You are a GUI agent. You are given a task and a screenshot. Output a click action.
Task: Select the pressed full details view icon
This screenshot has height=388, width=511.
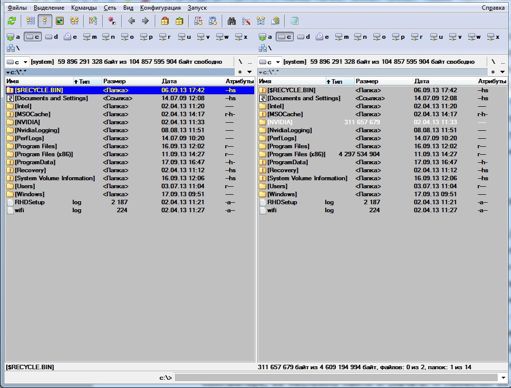coord(45,21)
